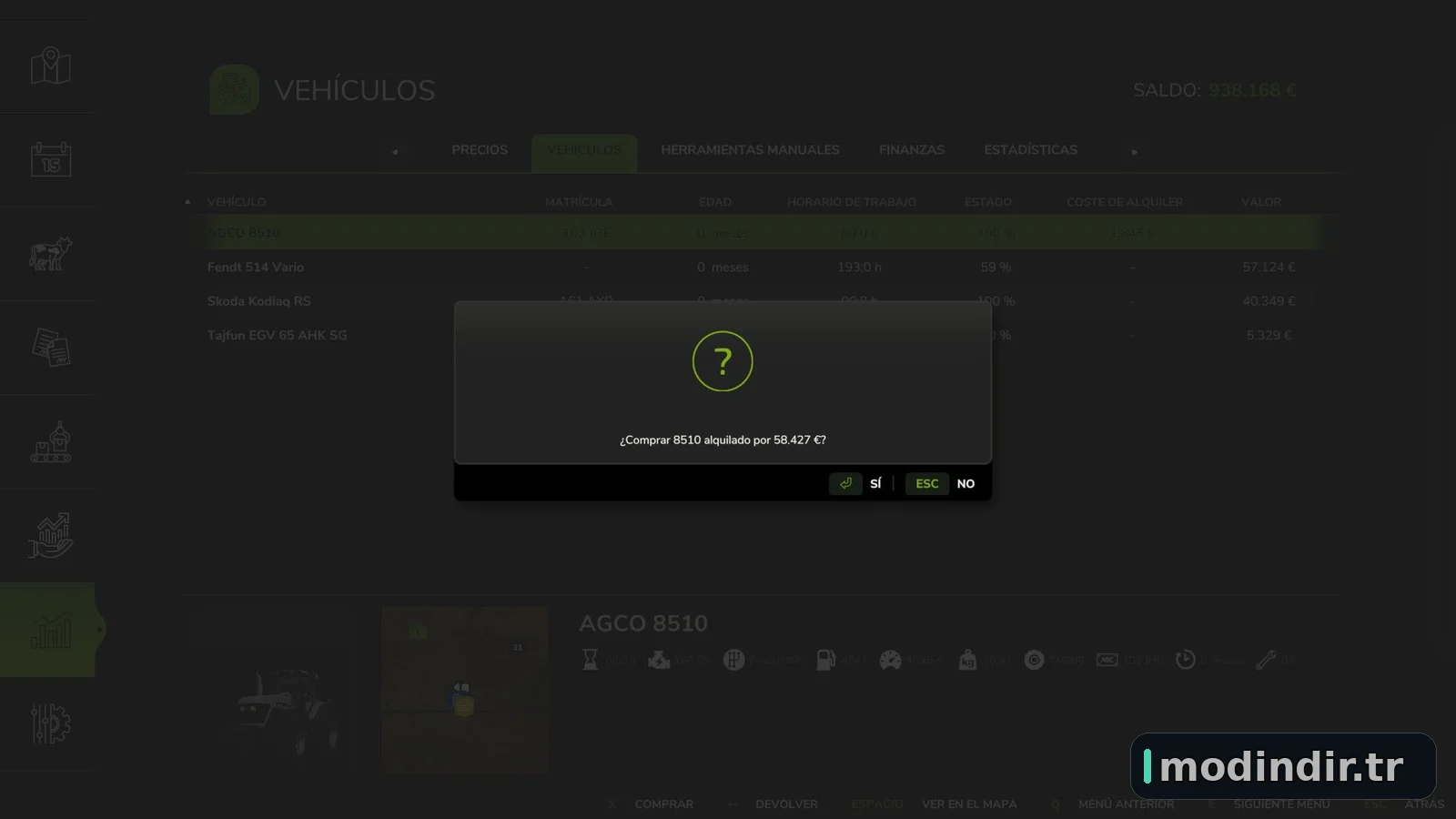Click the dialog message about buying the 8510
Viewport: 1456px width, 819px height.
coord(723,440)
